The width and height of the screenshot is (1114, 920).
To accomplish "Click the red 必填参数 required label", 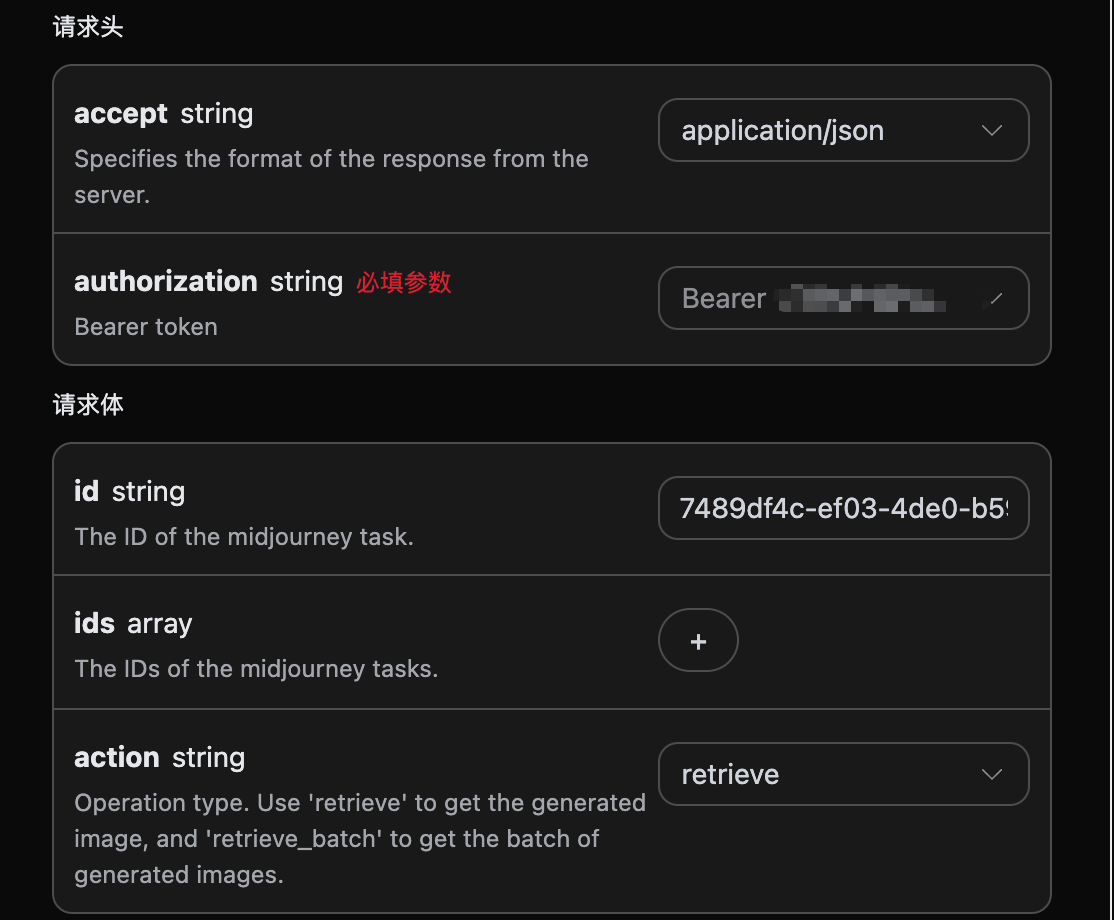I will (404, 283).
